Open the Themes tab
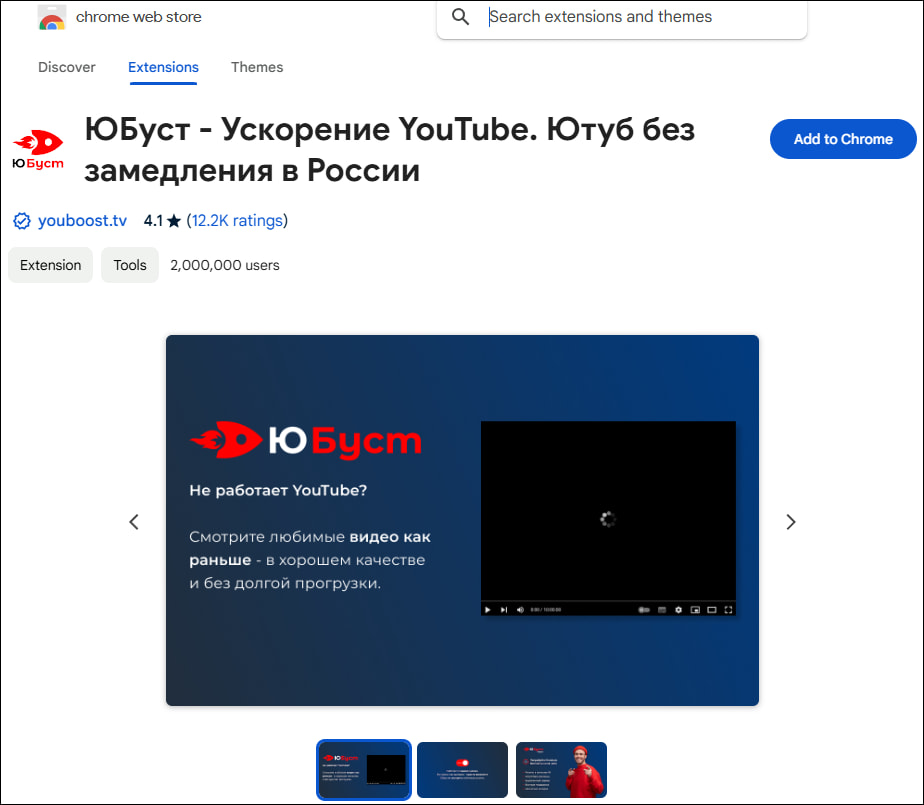The width and height of the screenshot is (924, 805). 257,67
